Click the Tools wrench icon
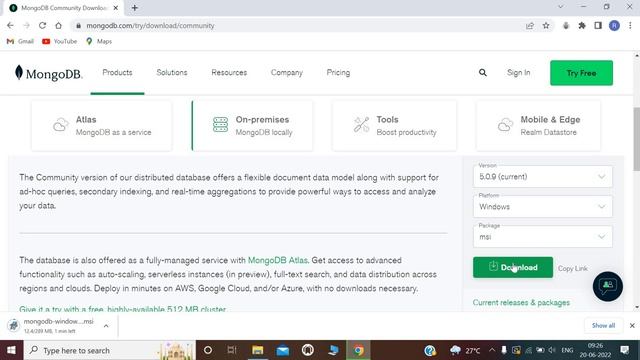The height and width of the screenshot is (360, 640). pyautogui.click(x=362, y=124)
